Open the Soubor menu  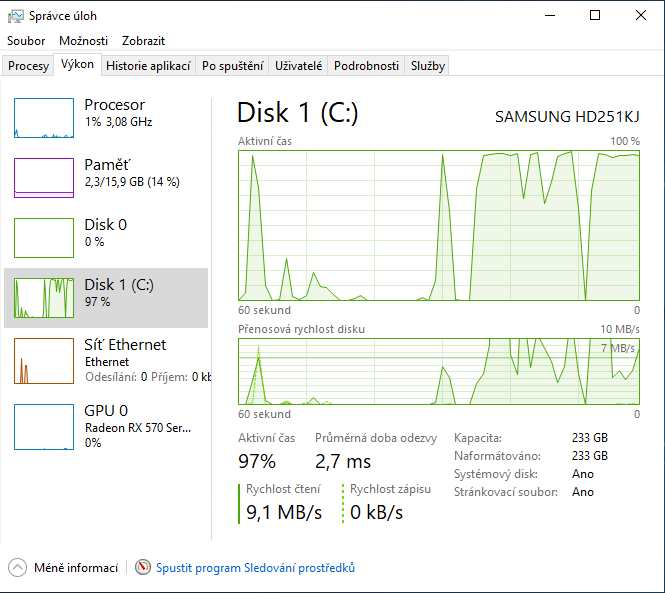(x=26, y=41)
